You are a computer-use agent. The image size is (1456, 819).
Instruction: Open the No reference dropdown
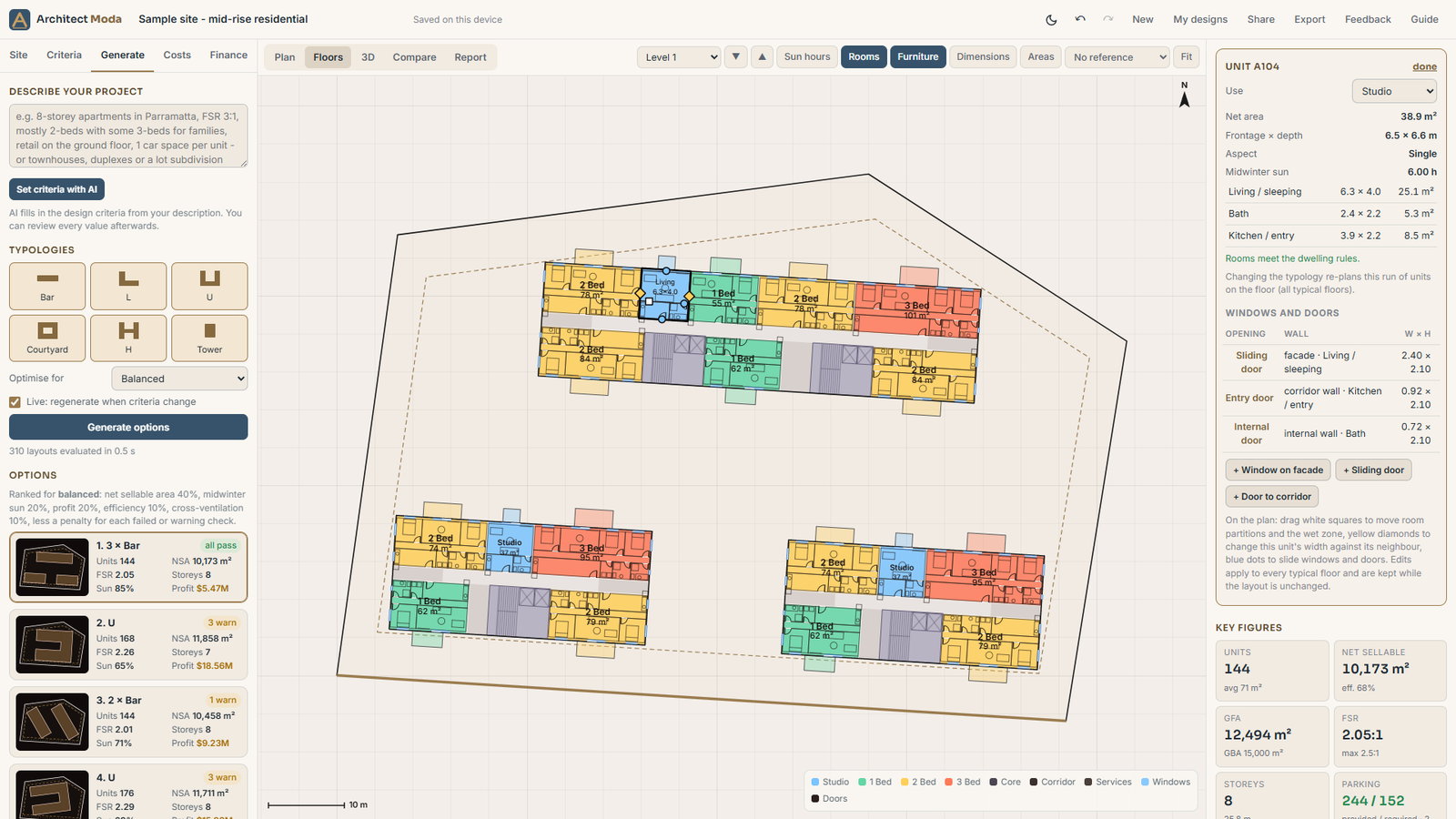[x=1117, y=57]
